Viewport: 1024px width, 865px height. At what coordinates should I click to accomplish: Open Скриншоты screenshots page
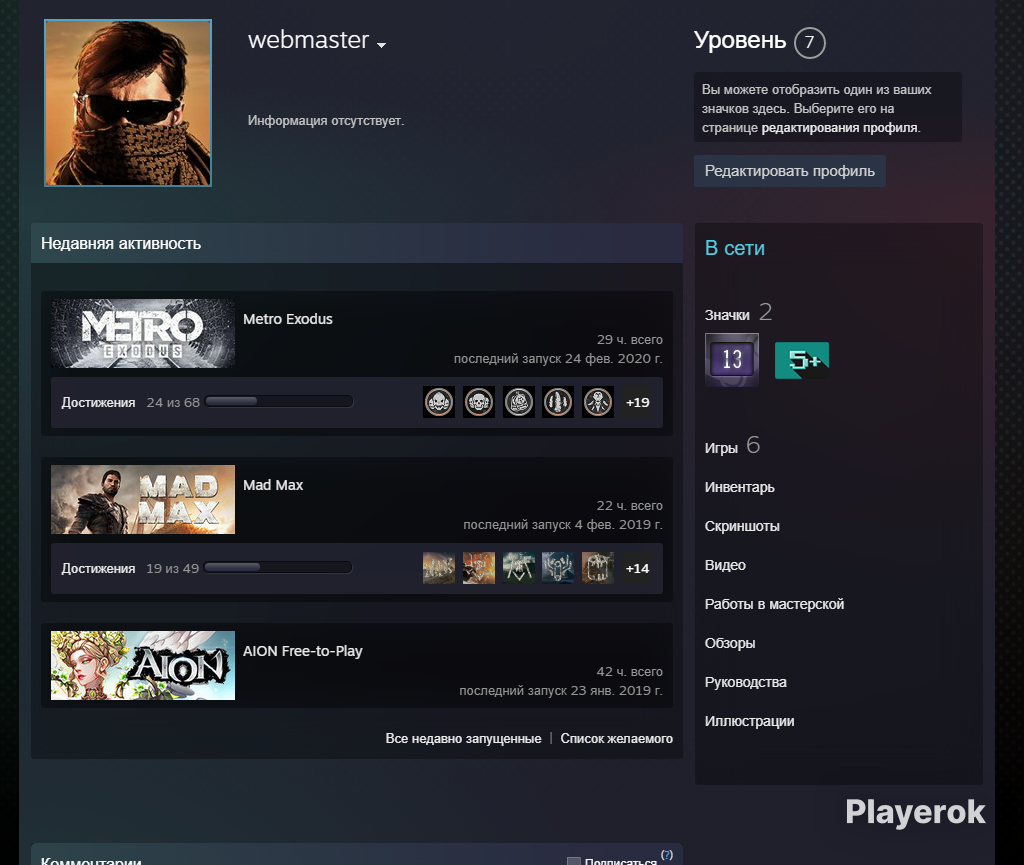point(742,526)
